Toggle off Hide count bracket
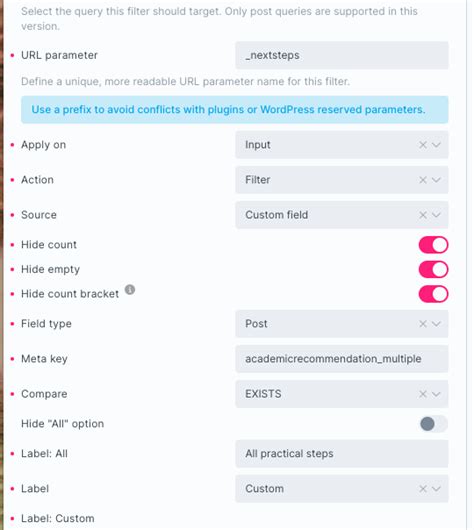 [x=433, y=294]
